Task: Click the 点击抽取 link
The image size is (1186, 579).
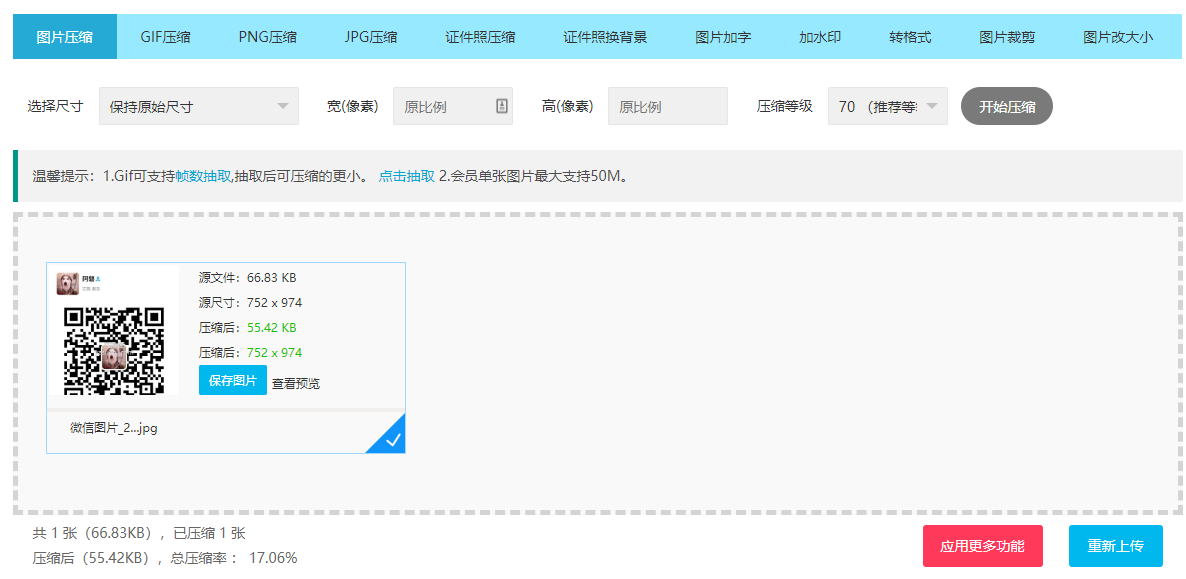Action: pyautogui.click(x=407, y=176)
